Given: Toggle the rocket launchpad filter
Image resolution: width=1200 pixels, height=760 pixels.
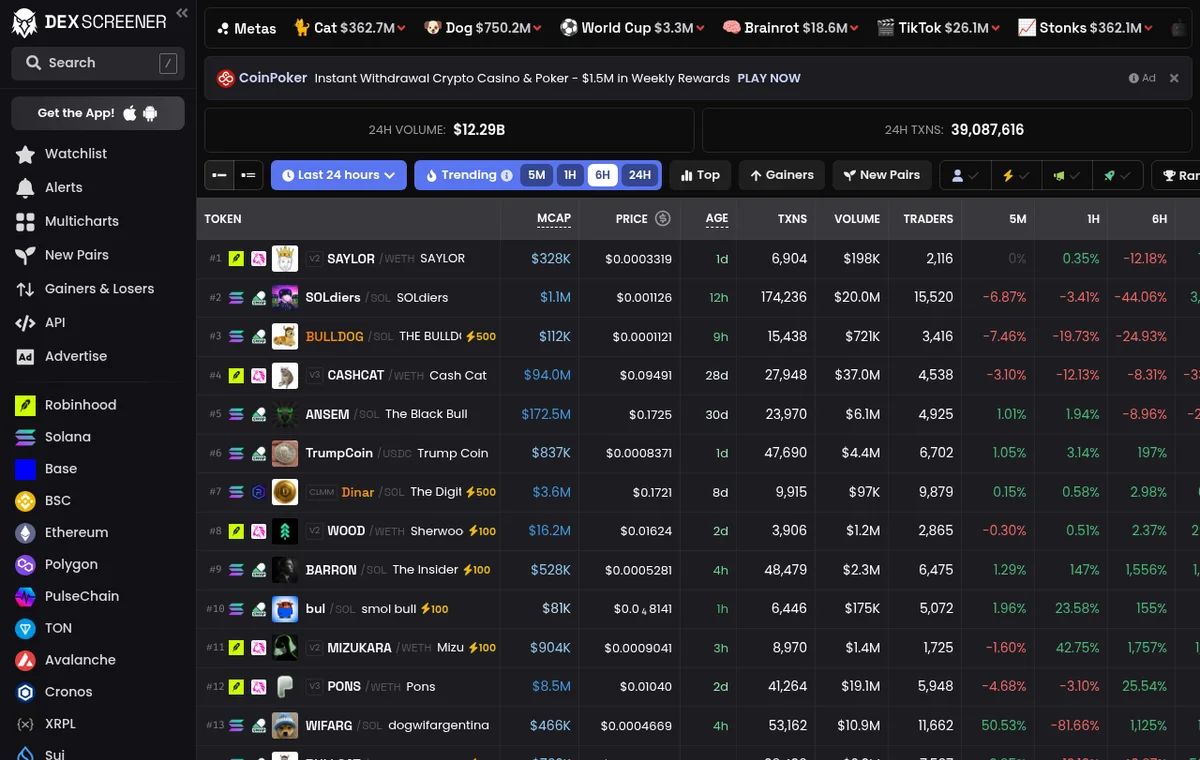Looking at the screenshot, I should pos(1118,175).
